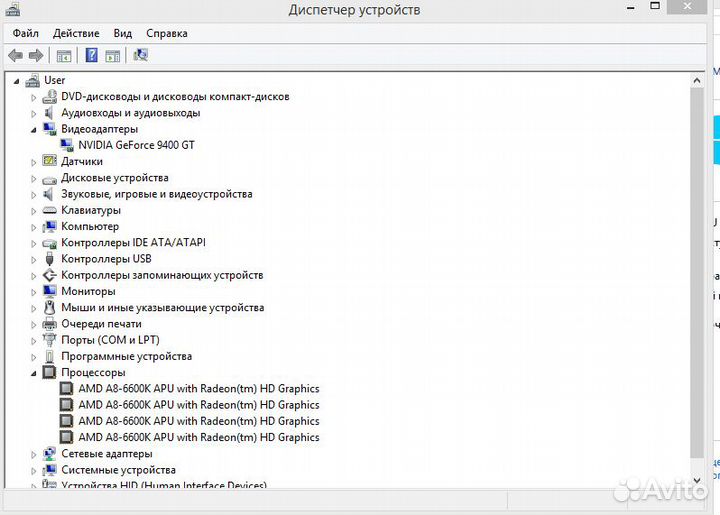Screen dimensions: 720x515
Task: Expand the Контроллеры USB category
Action: (33, 259)
